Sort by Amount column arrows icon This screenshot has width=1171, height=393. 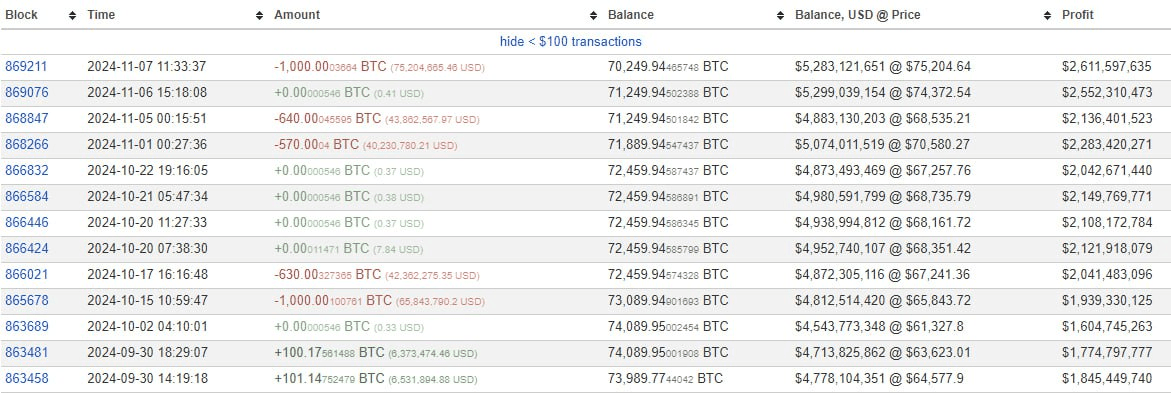[x=593, y=15]
